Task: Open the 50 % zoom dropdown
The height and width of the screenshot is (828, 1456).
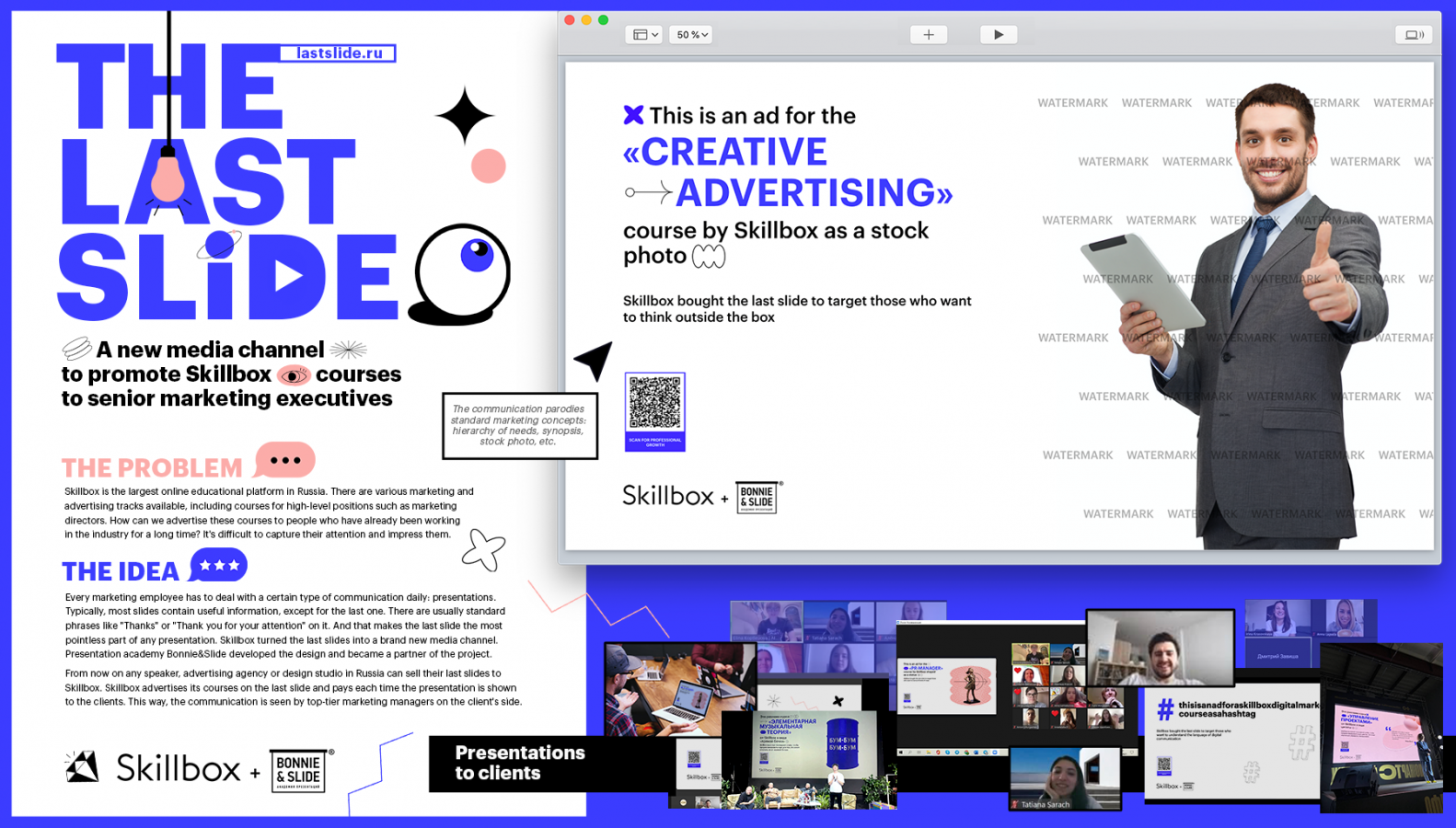Action: [x=691, y=35]
